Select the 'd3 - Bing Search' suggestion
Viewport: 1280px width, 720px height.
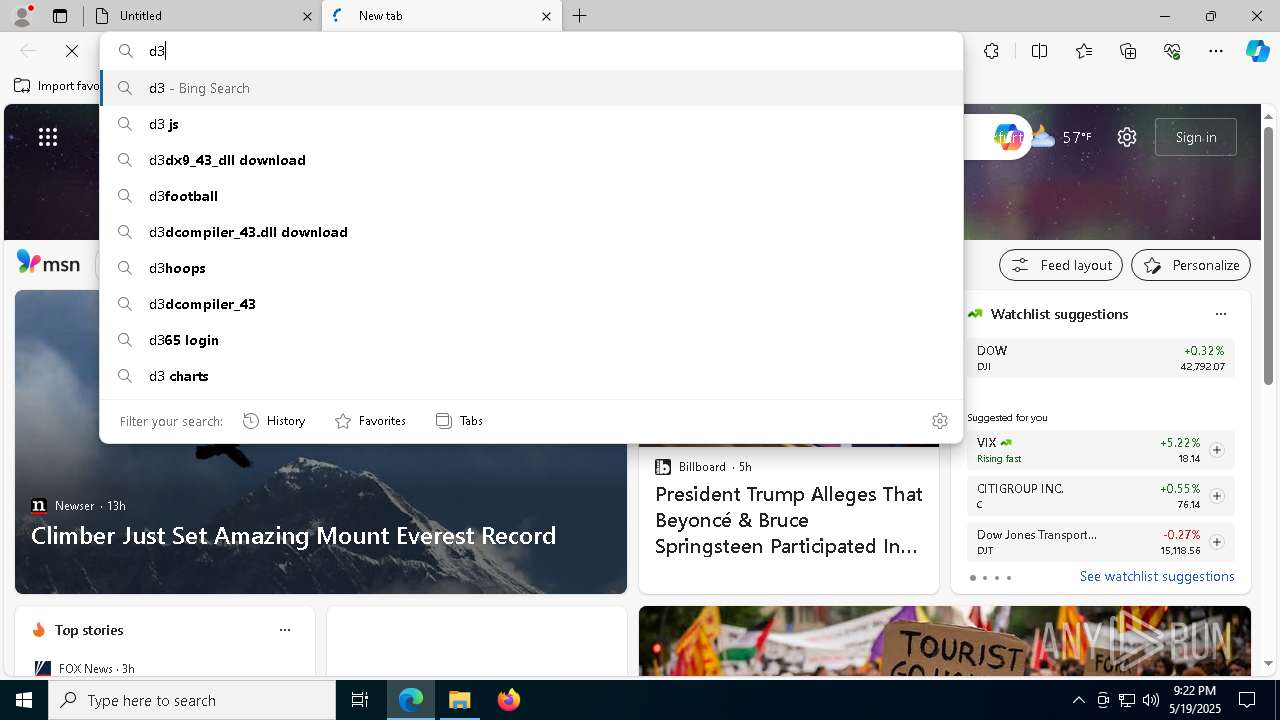click(531, 88)
